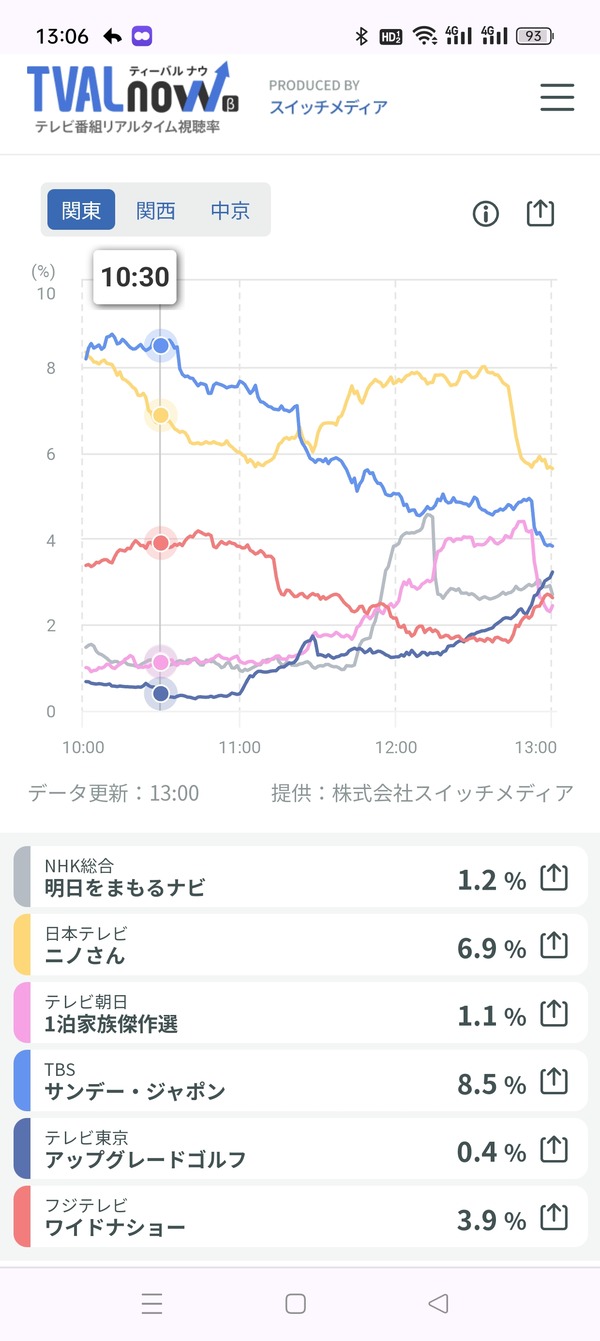The image size is (600, 1341).
Task: Share the TBS サンデー・ジャポン rating
Action: click(553, 1082)
